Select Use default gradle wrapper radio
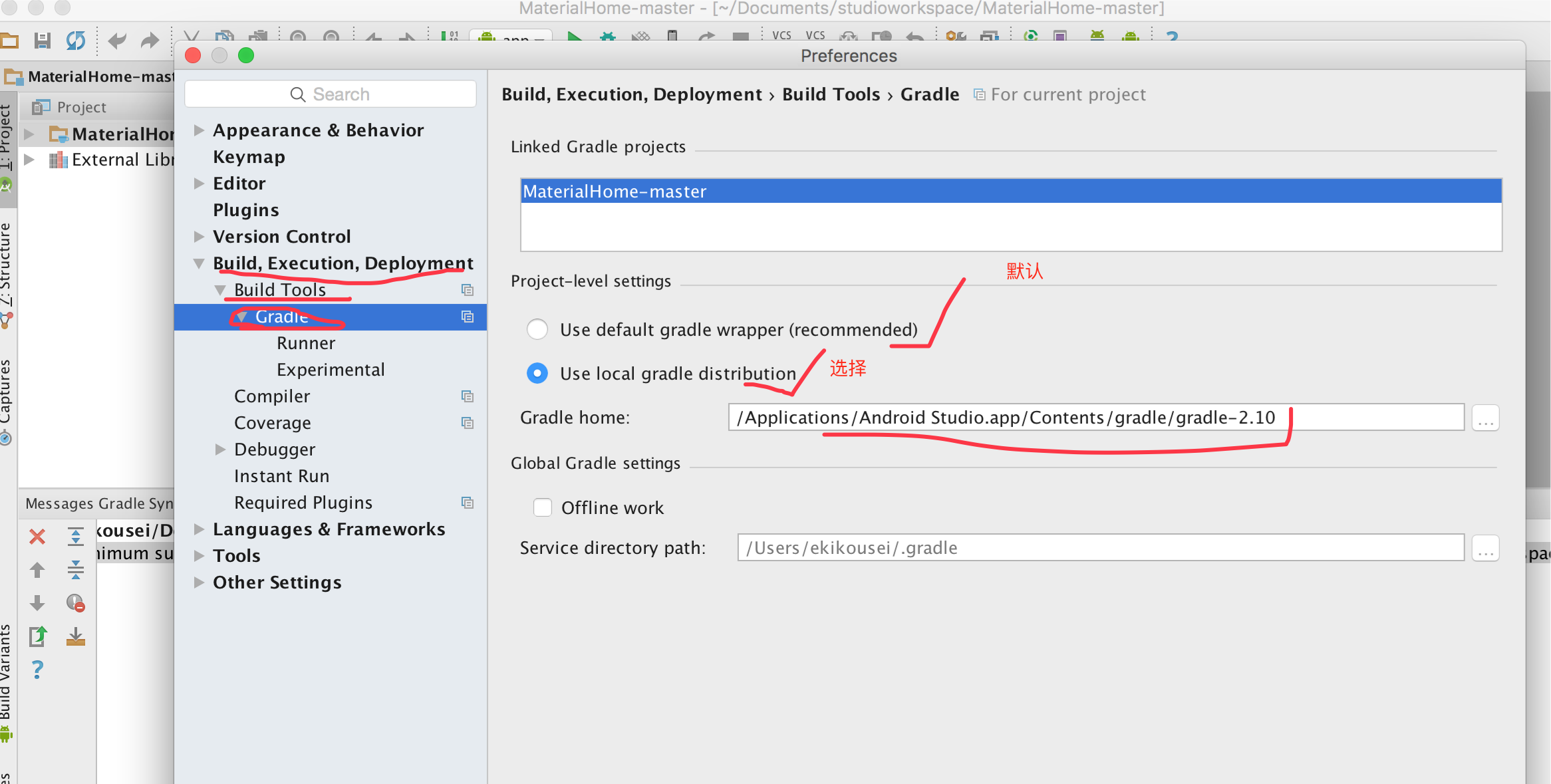The image size is (1551, 784). click(x=537, y=329)
